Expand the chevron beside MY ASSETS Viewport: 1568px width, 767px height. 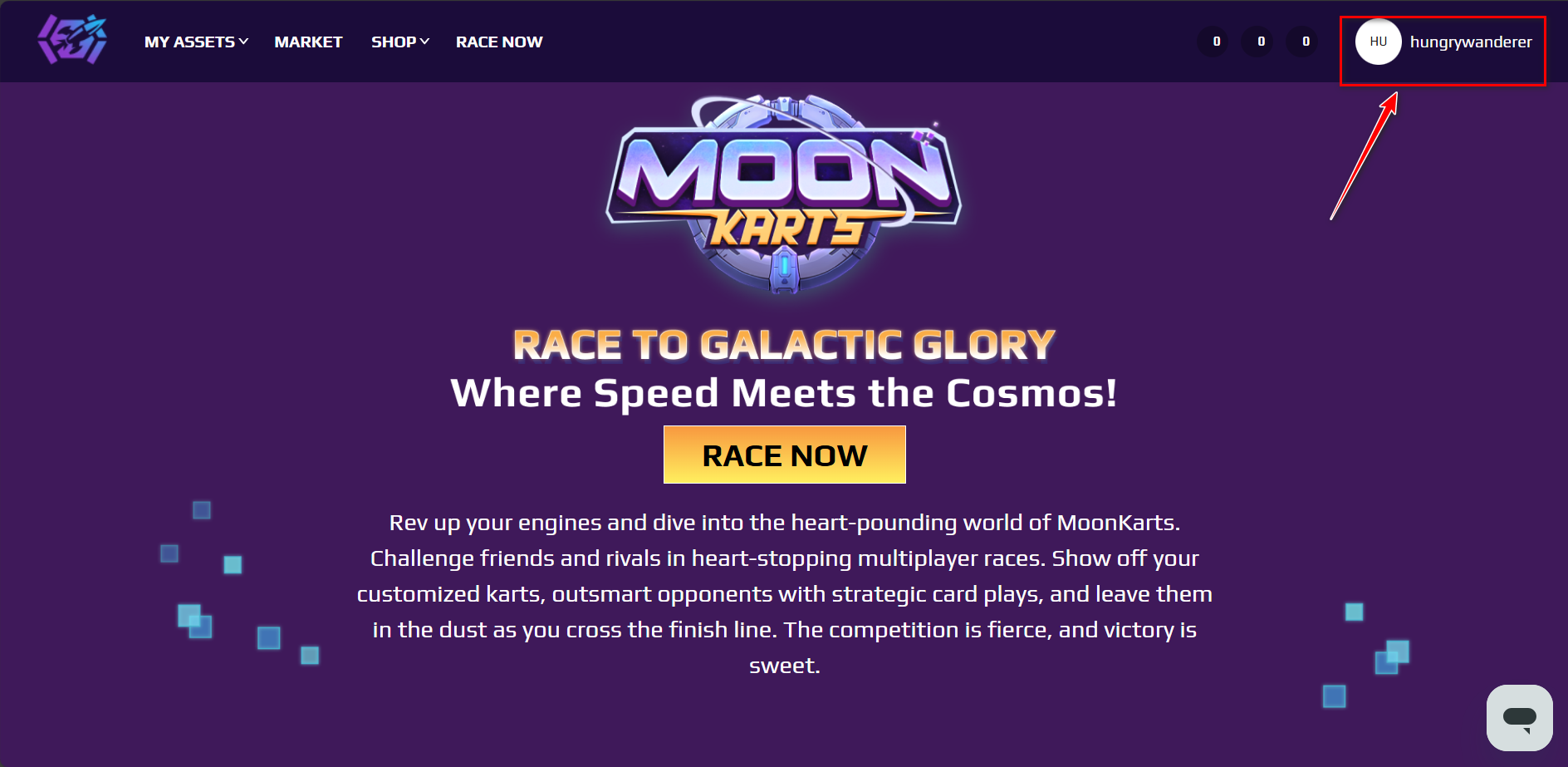[243, 42]
